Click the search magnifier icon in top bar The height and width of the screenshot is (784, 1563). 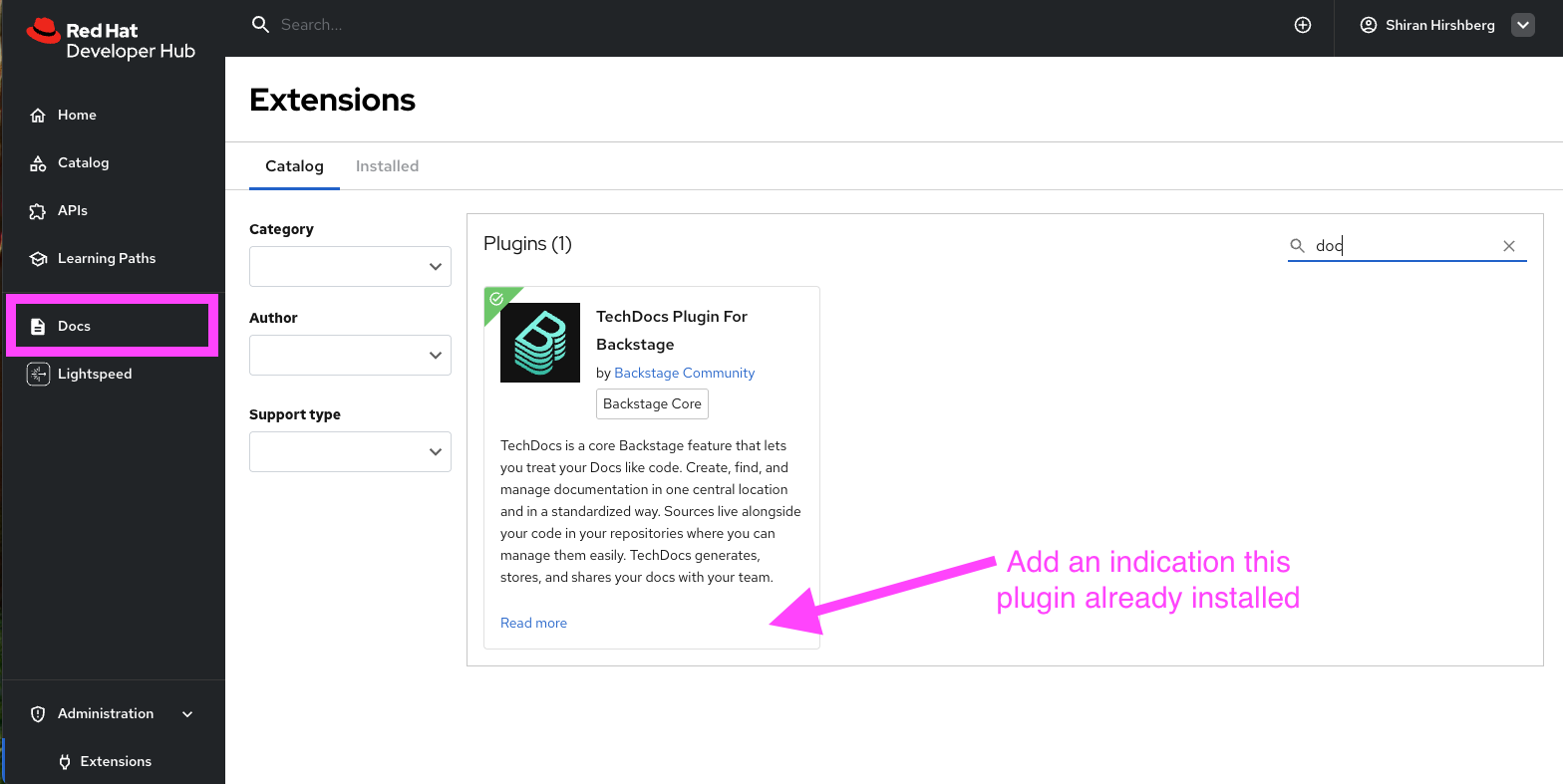260,25
